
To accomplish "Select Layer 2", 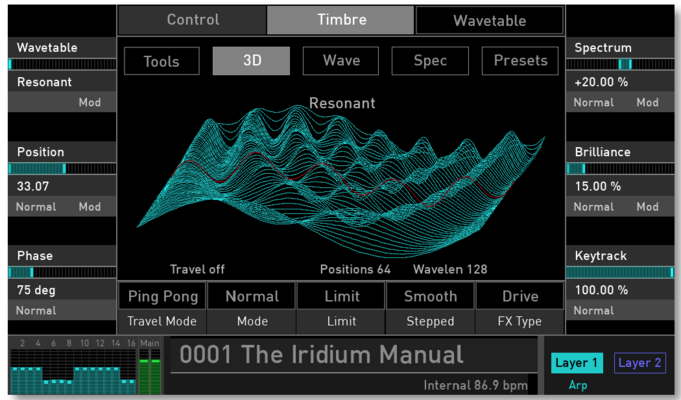I will pyautogui.click(x=639, y=363).
